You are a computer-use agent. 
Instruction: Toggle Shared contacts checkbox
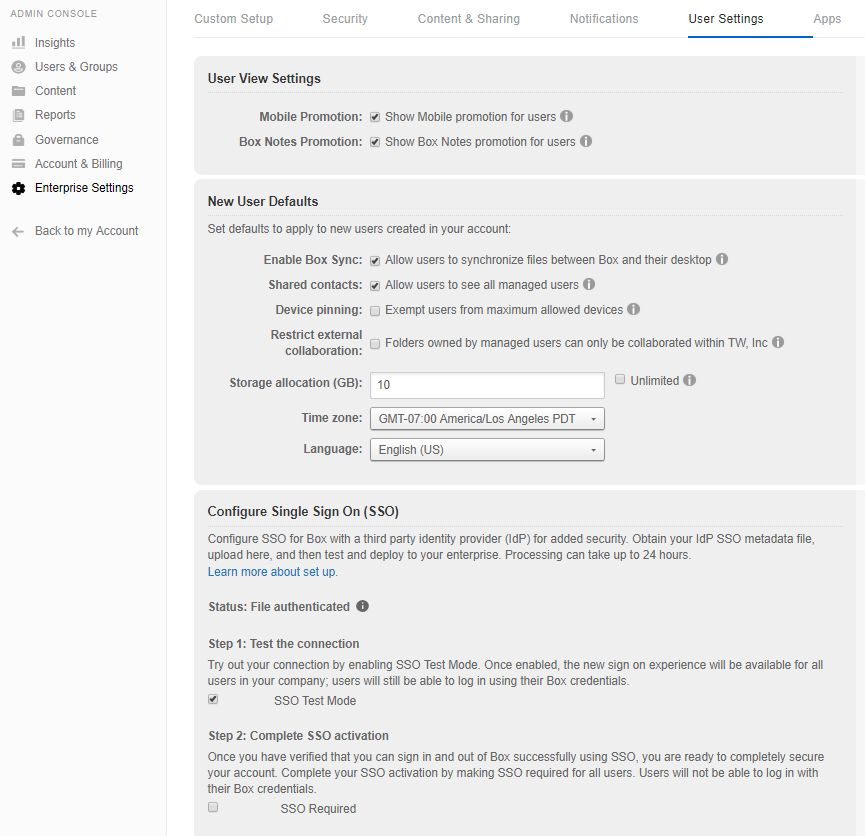pyautogui.click(x=375, y=285)
